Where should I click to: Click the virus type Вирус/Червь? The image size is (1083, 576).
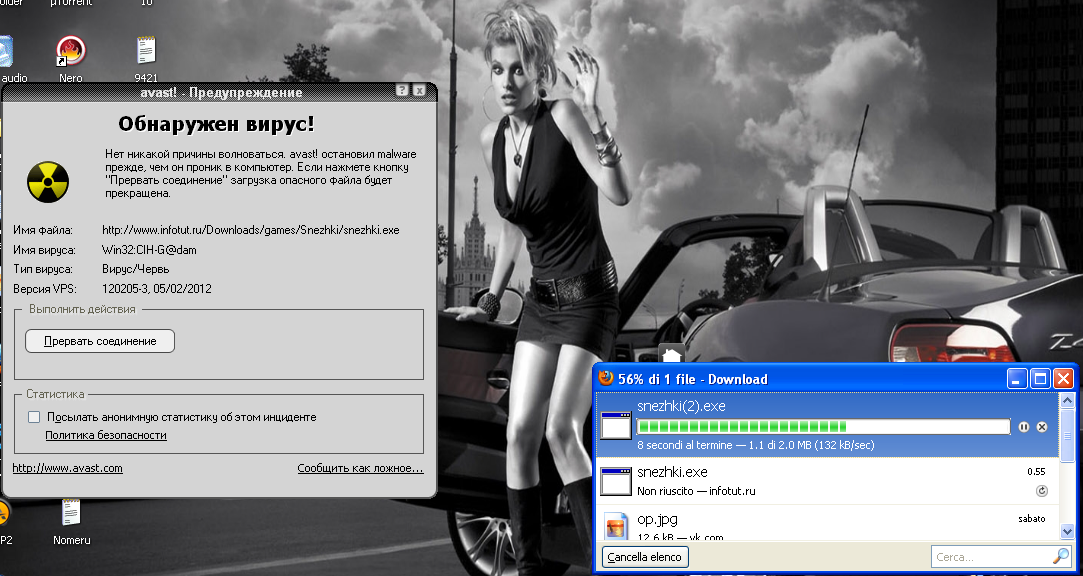click(135, 269)
